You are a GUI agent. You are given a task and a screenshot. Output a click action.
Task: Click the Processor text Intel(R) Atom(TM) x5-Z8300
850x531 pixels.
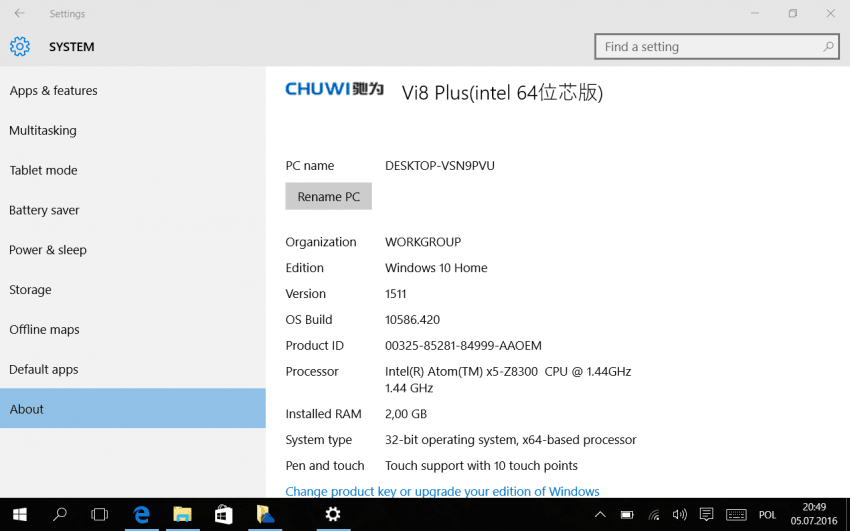(461, 372)
